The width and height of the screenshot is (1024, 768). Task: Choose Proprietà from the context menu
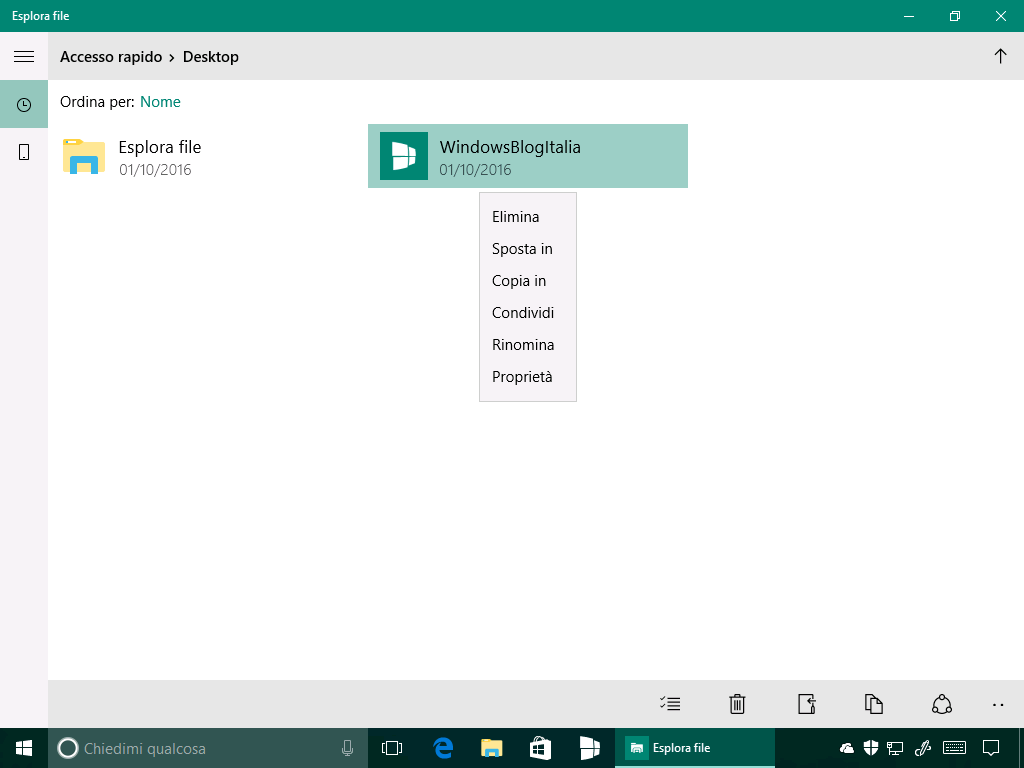coord(528,377)
